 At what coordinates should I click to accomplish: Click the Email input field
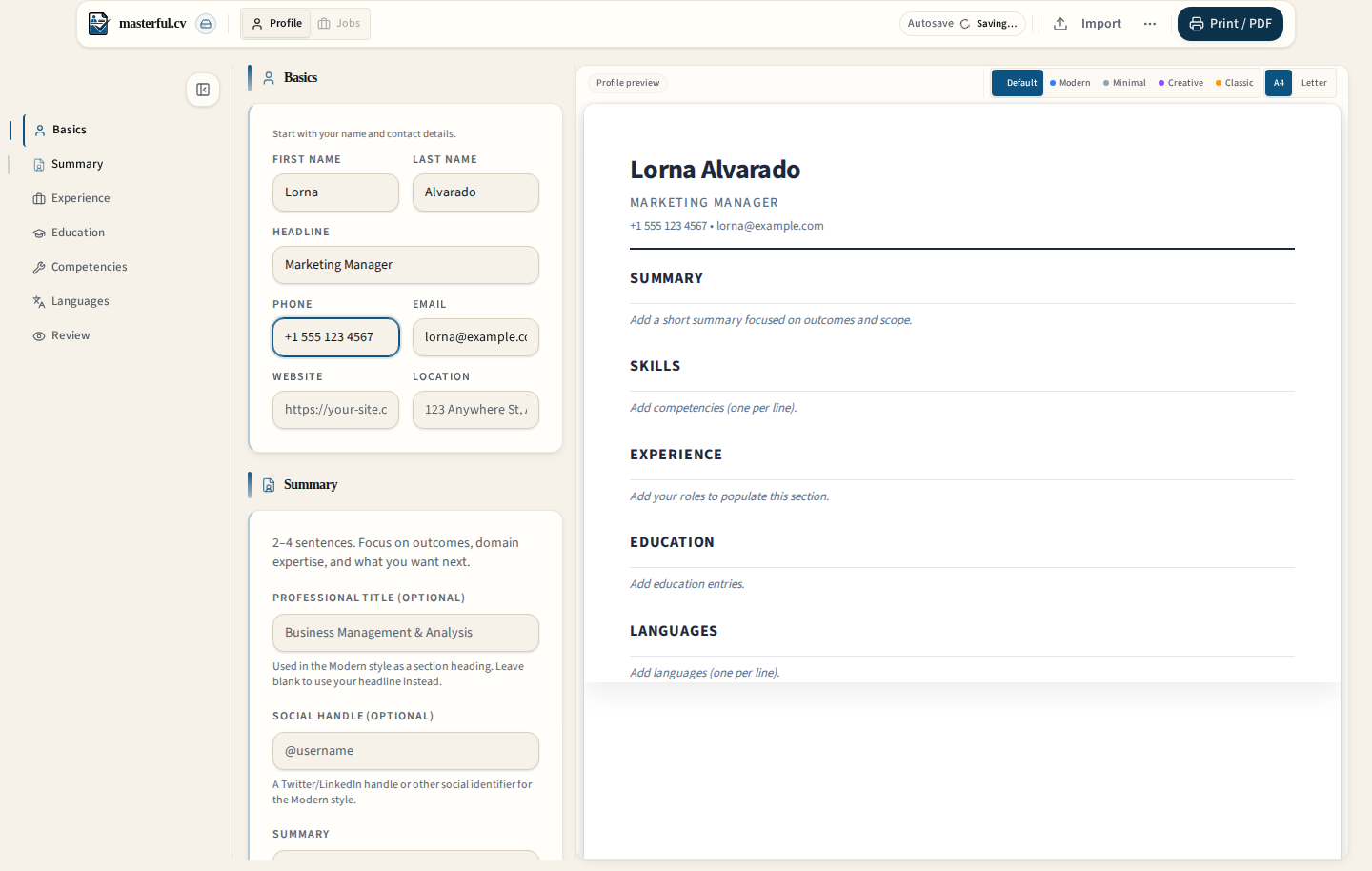[475, 337]
